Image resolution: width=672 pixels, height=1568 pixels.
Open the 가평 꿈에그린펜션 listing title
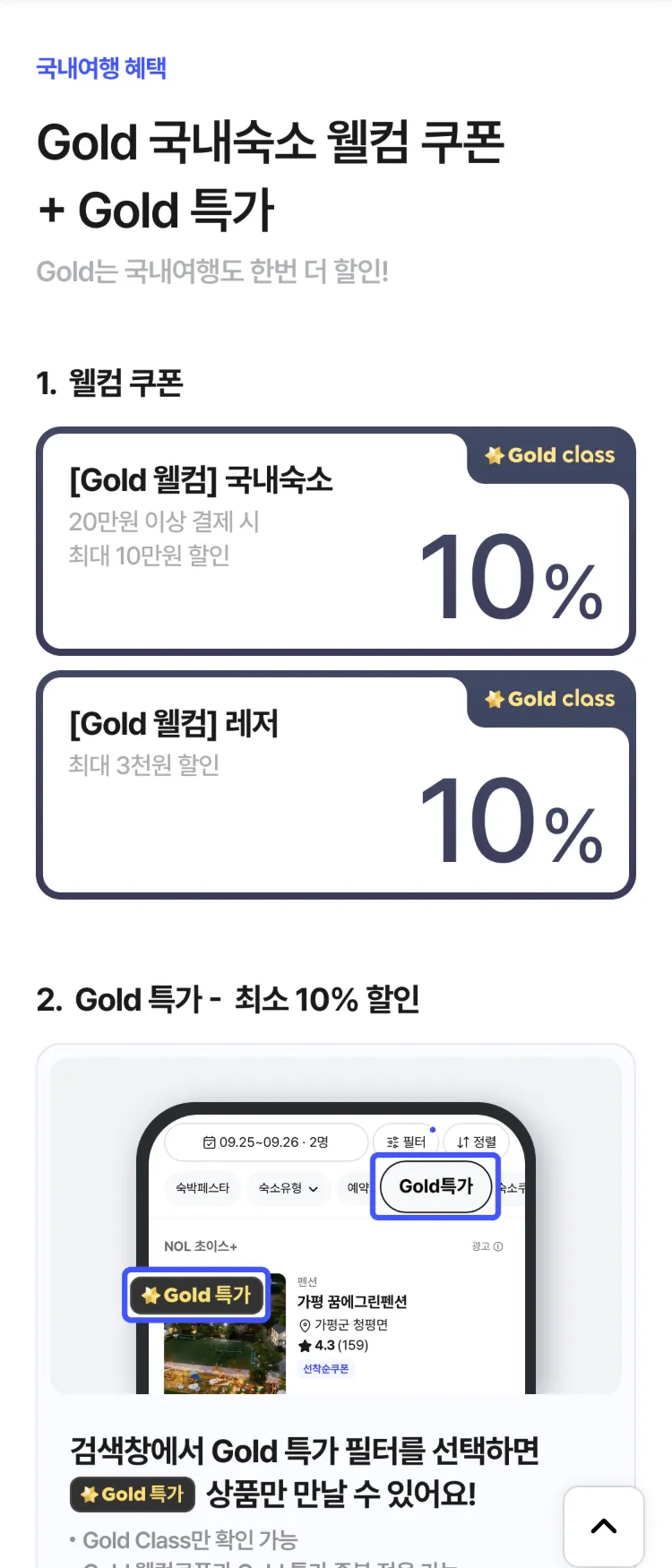(x=352, y=1302)
